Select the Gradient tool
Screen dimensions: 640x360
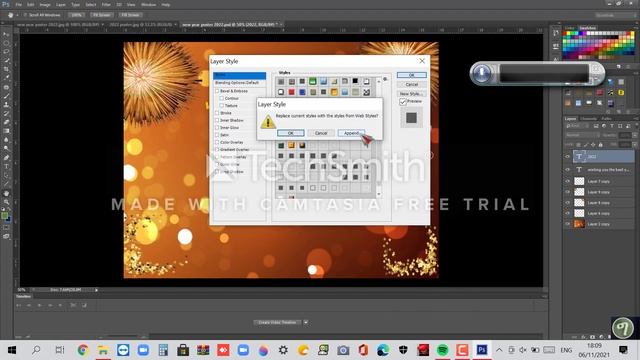point(6,131)
